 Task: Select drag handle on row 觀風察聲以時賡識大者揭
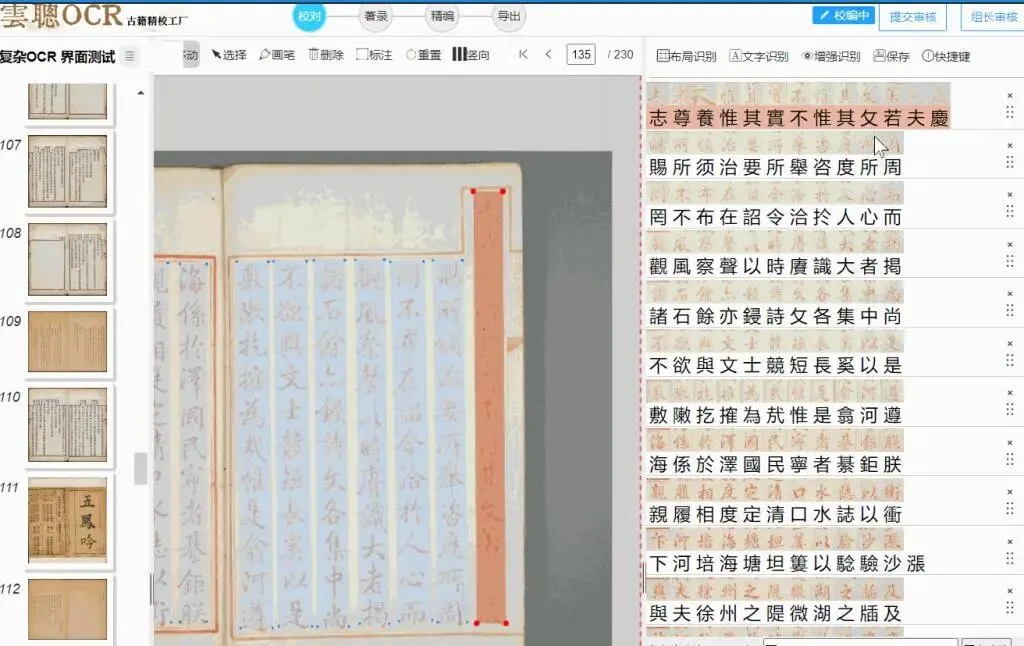click(1010, 261)
